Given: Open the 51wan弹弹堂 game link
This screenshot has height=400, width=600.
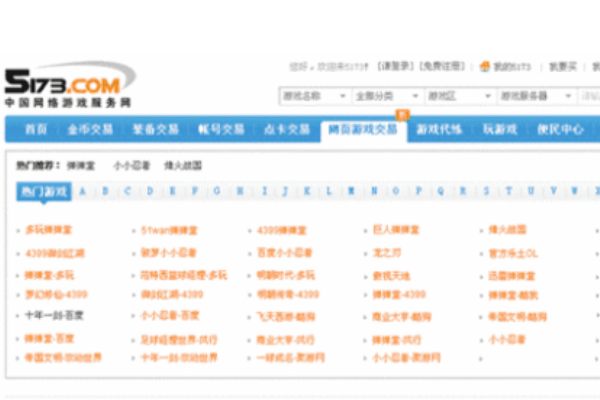Looking at the screenshot, I should pyautogui.click(x=169, y=230).
